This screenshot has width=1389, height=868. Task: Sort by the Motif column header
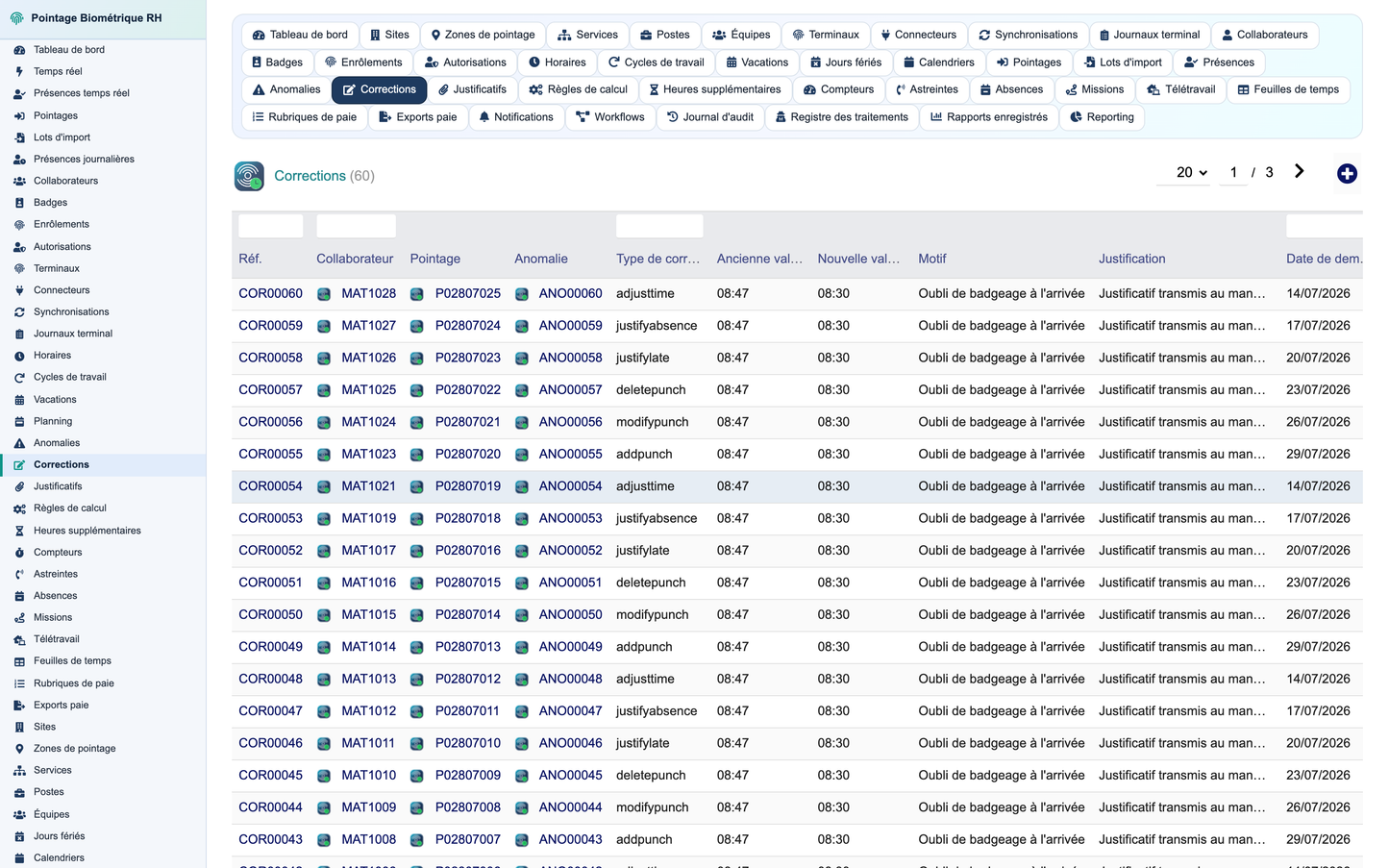tap(931, 259)
